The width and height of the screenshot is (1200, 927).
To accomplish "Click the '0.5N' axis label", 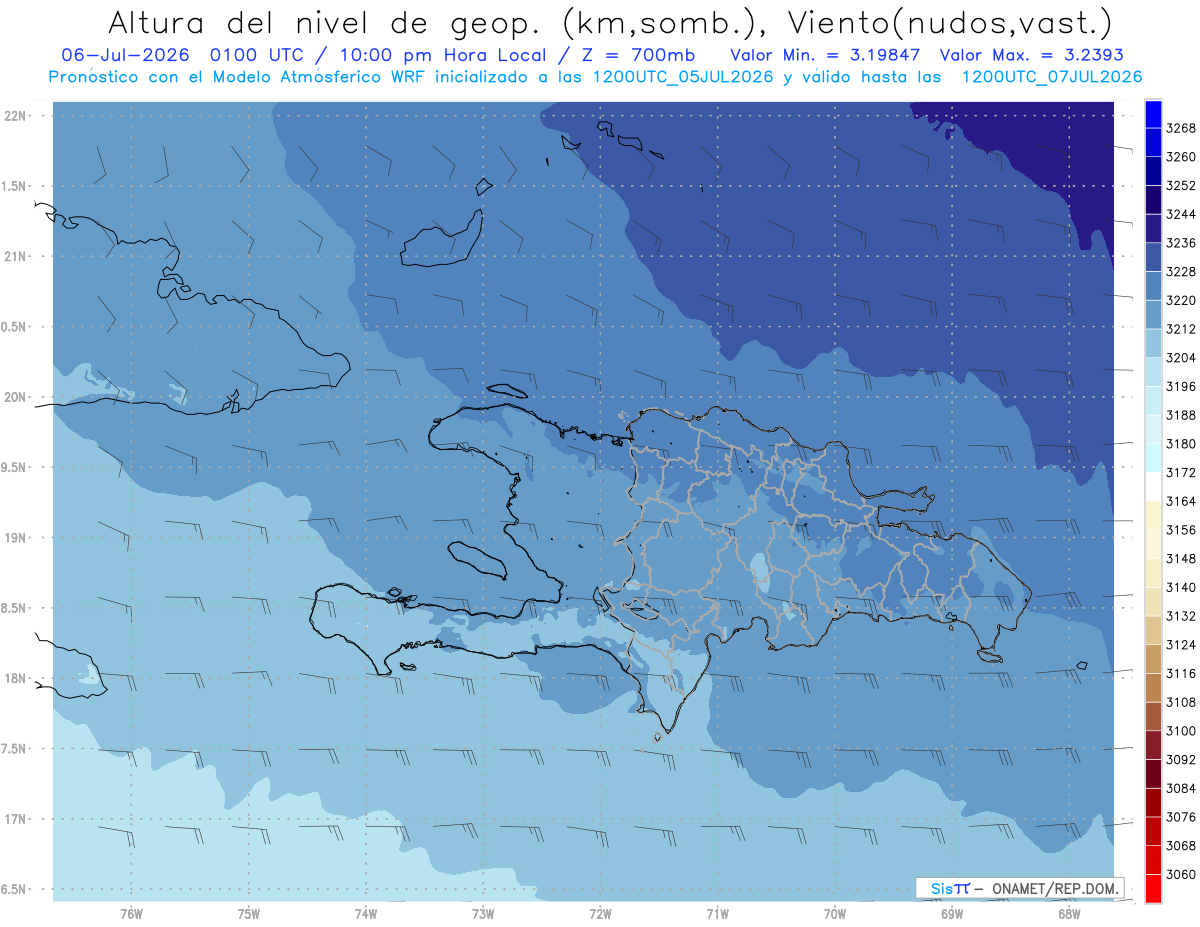I will pos(13,327).
